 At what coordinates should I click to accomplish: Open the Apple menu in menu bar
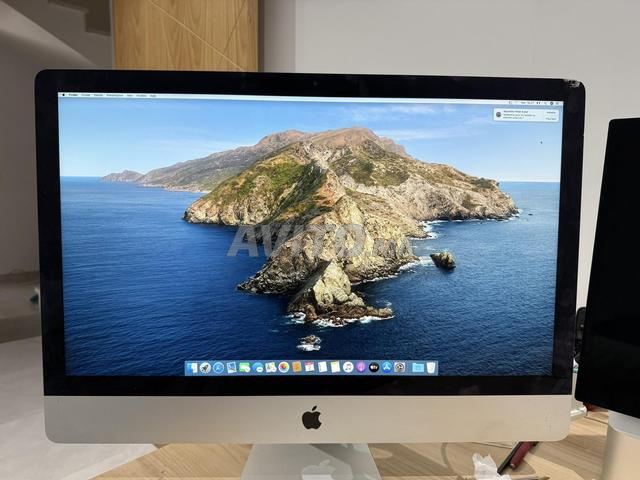(63, 95)
